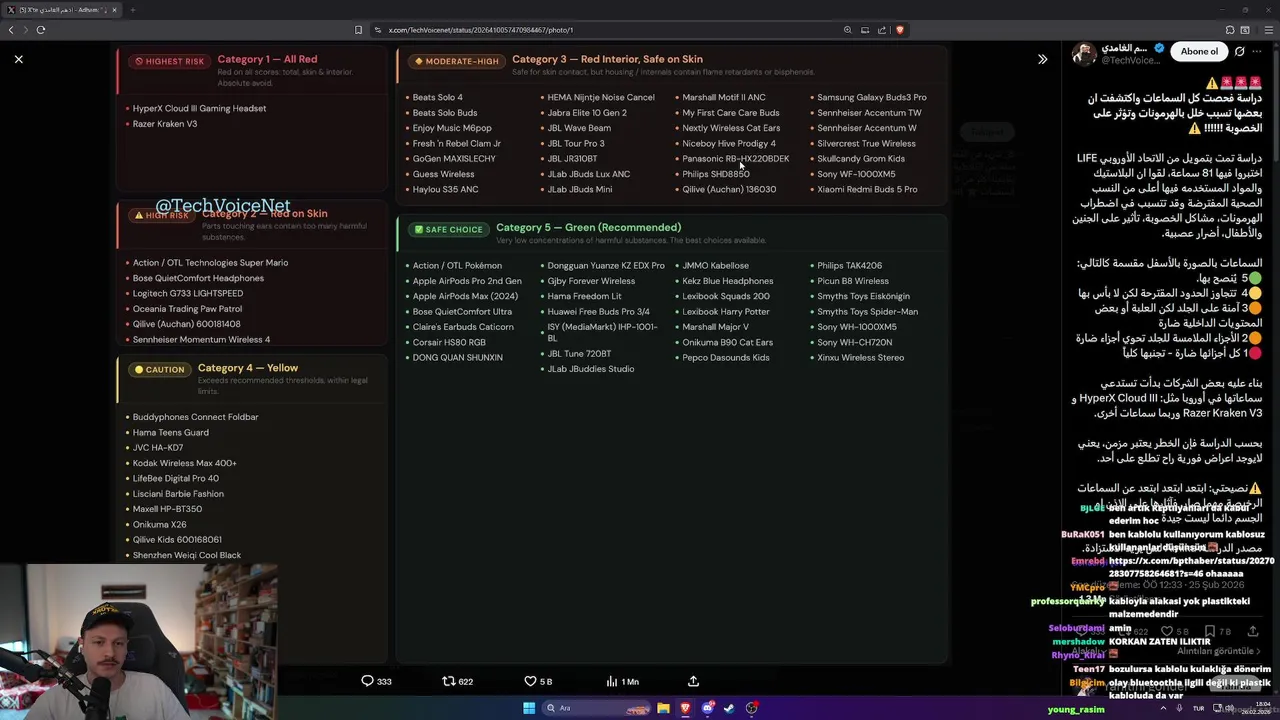Select the X browser tab
The height and width of the screenshot is (720, 1280).
click(x=60, y=10)
